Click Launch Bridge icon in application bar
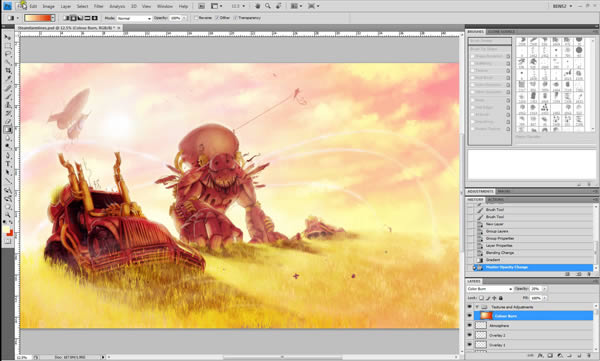The image size is (600, 361). coord(201,6)
